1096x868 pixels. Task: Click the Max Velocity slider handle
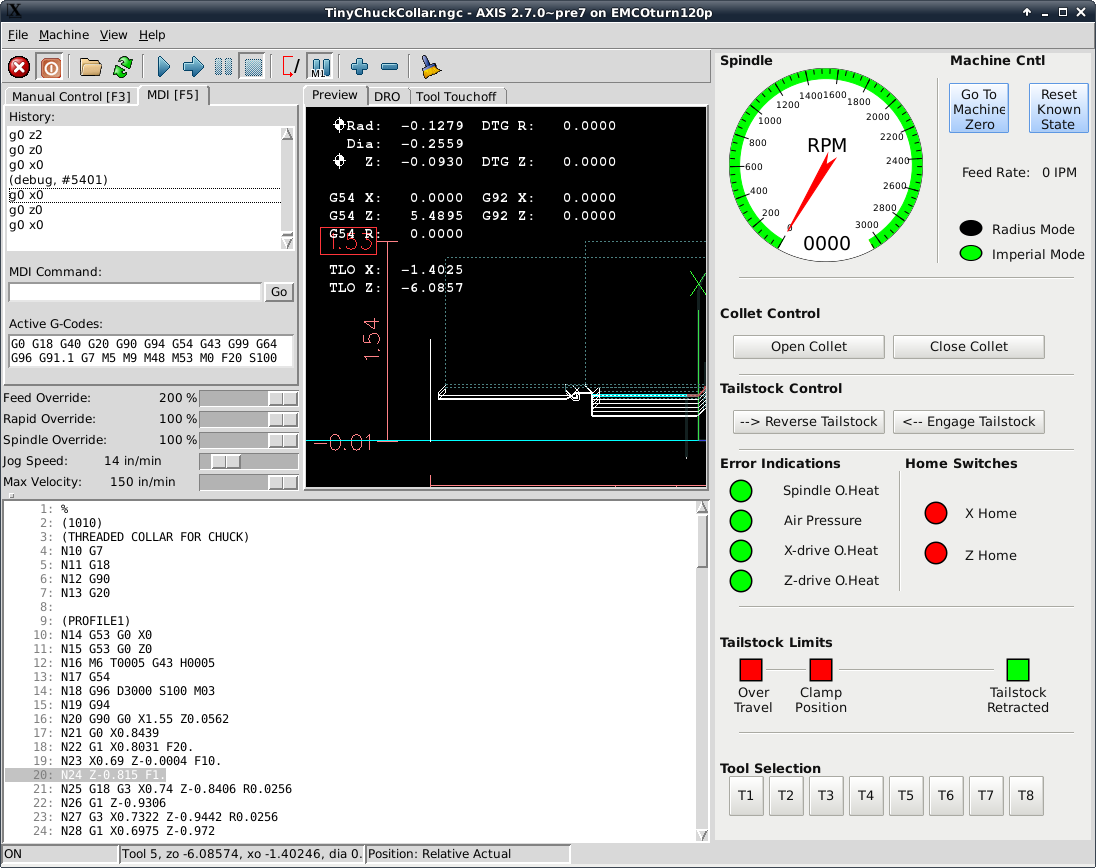point(283,482)
